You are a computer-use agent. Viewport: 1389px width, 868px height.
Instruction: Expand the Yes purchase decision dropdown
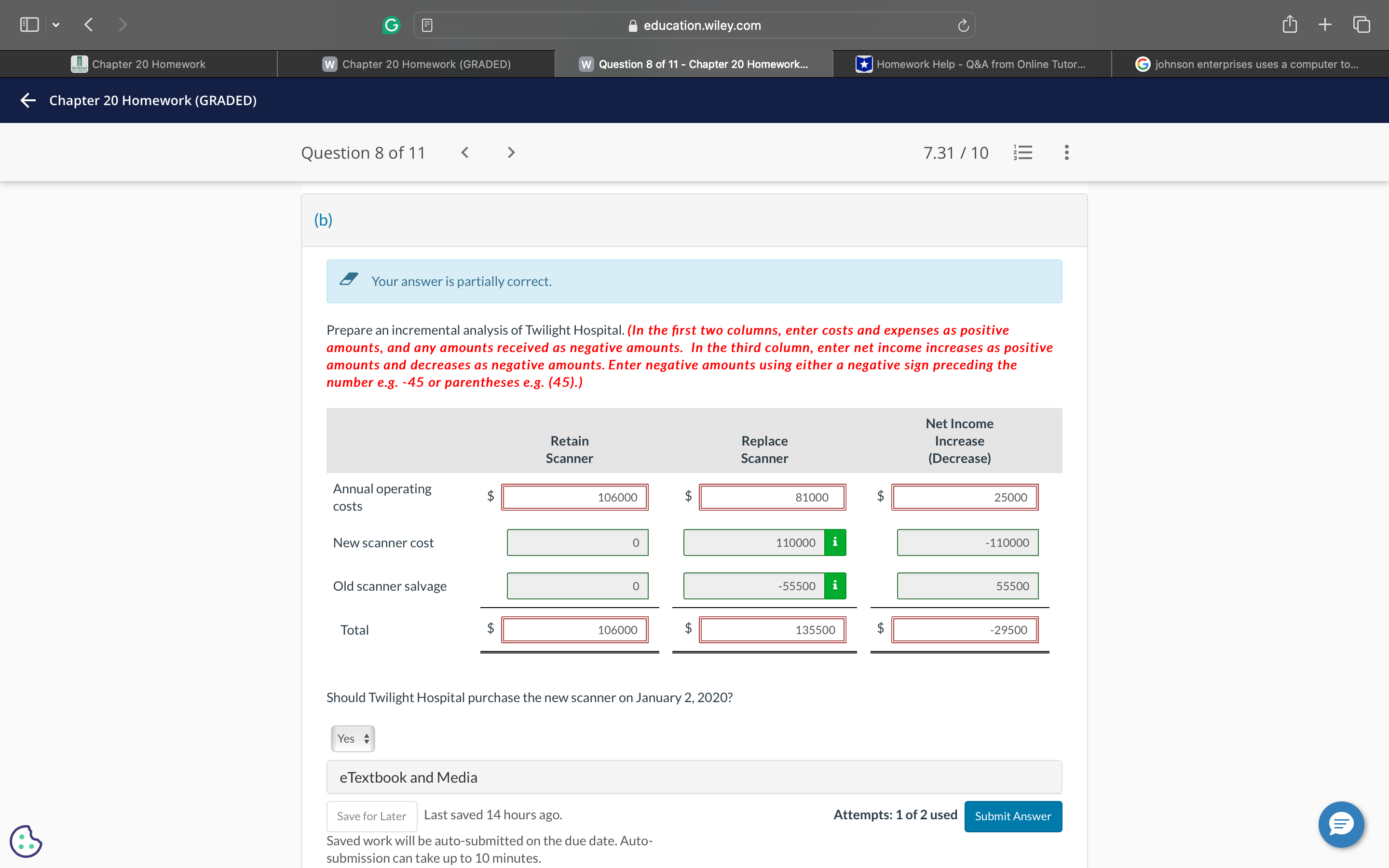click(353, 738)
